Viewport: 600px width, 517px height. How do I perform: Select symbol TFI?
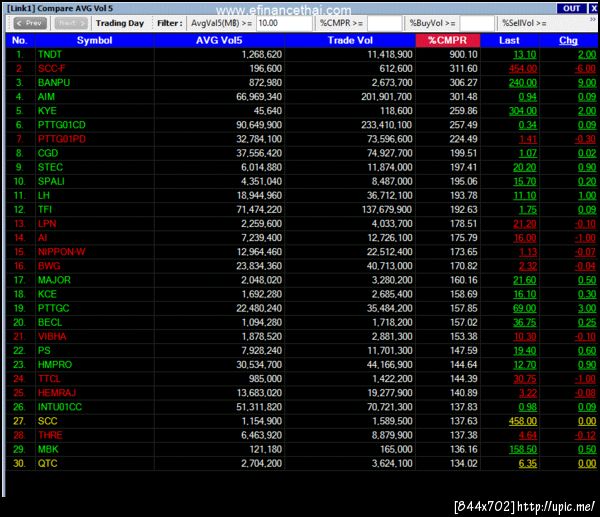(x=45, y=210)
